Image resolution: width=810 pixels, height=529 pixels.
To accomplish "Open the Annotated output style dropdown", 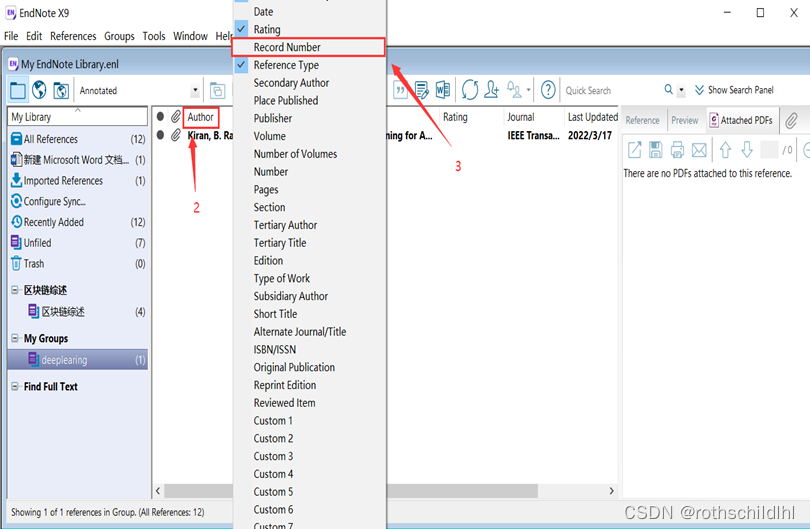I will click(195, 90).
